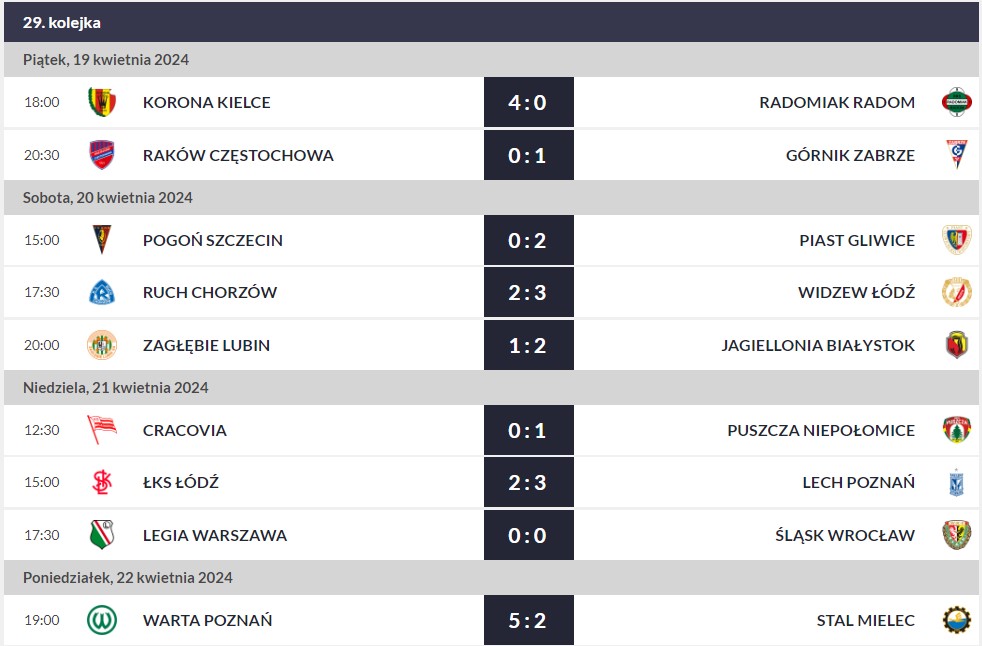Click the ŁKS Łódź club logo
Viewport: 982px width, 646px height.
(101, 483)
